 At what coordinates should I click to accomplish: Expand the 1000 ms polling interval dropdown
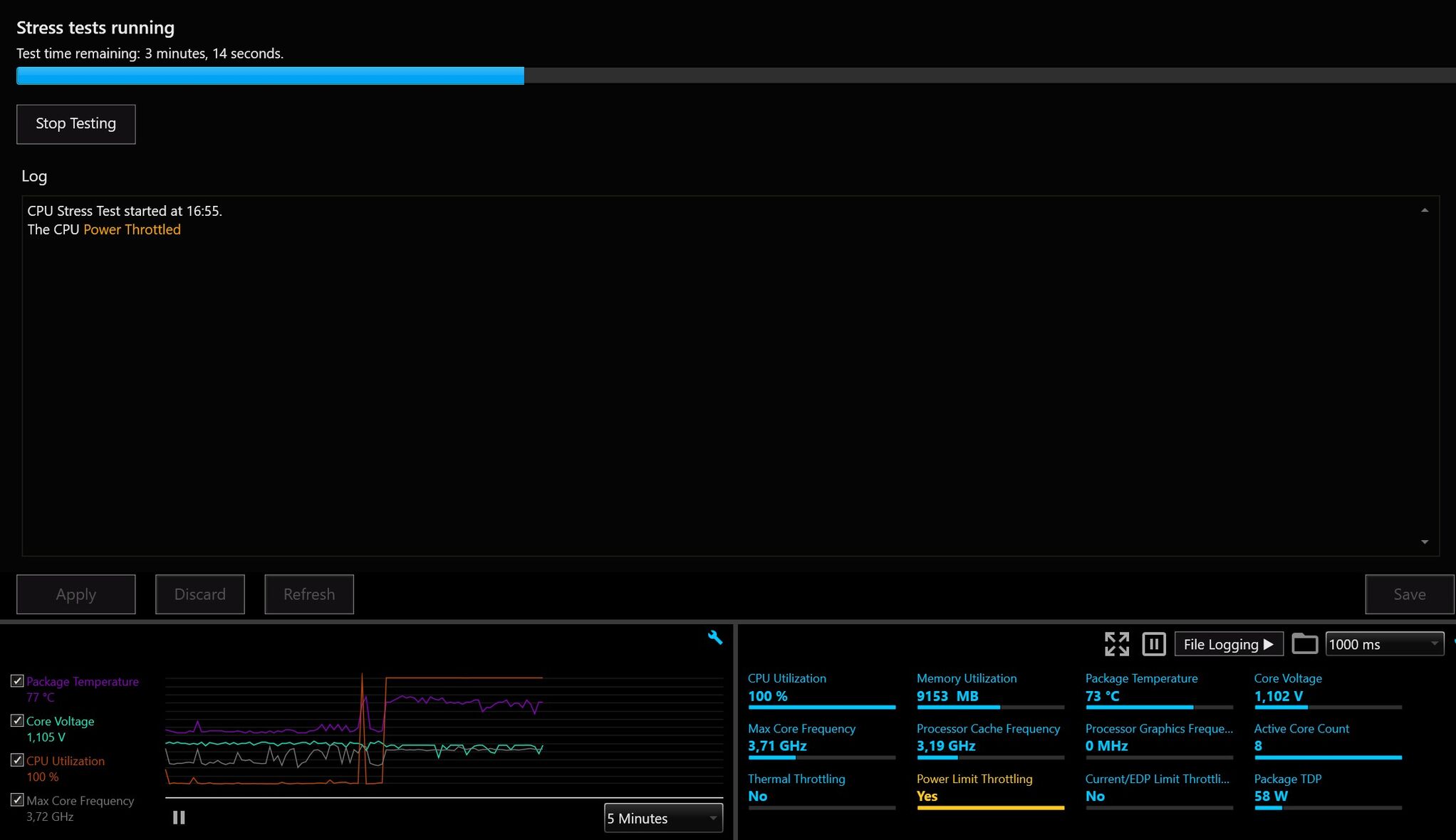1383,644
